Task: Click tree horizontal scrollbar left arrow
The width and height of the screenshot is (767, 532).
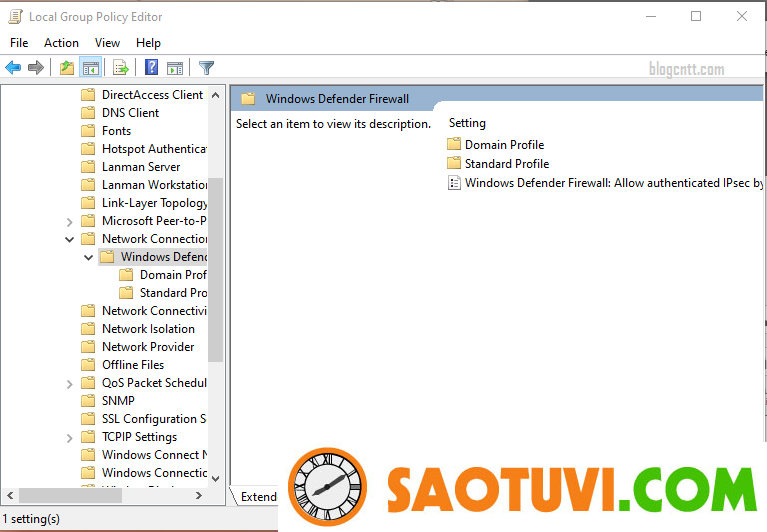Action: (10, 495)
